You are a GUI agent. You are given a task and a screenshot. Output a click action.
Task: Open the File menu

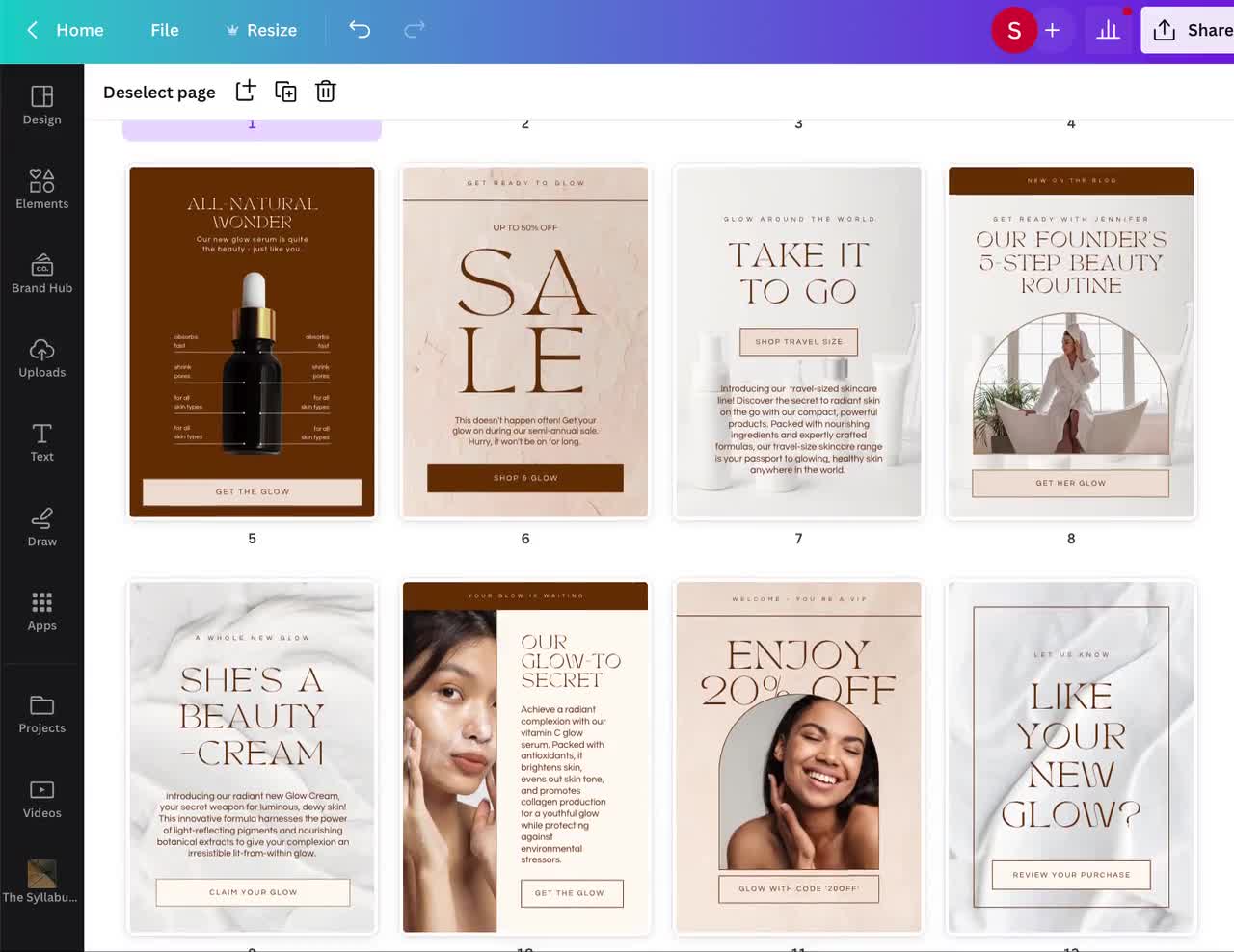click(164, 30)
